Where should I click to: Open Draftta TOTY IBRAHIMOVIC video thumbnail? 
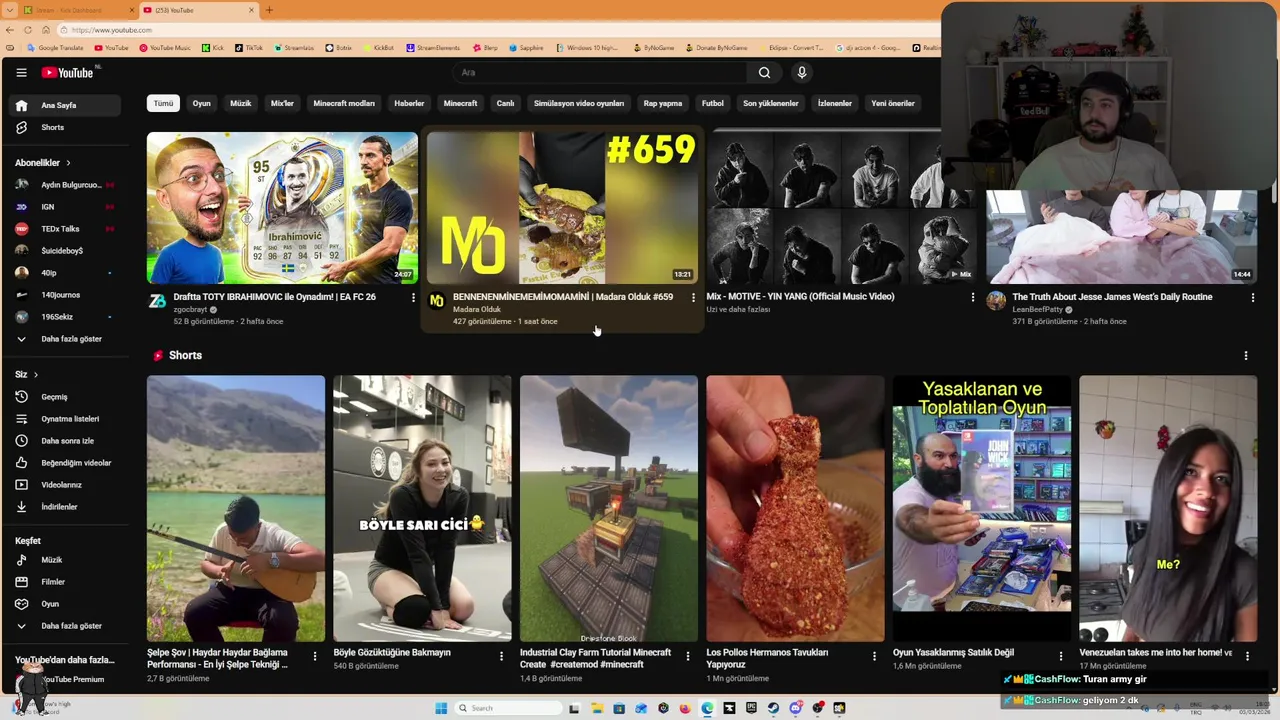point(282,208)
